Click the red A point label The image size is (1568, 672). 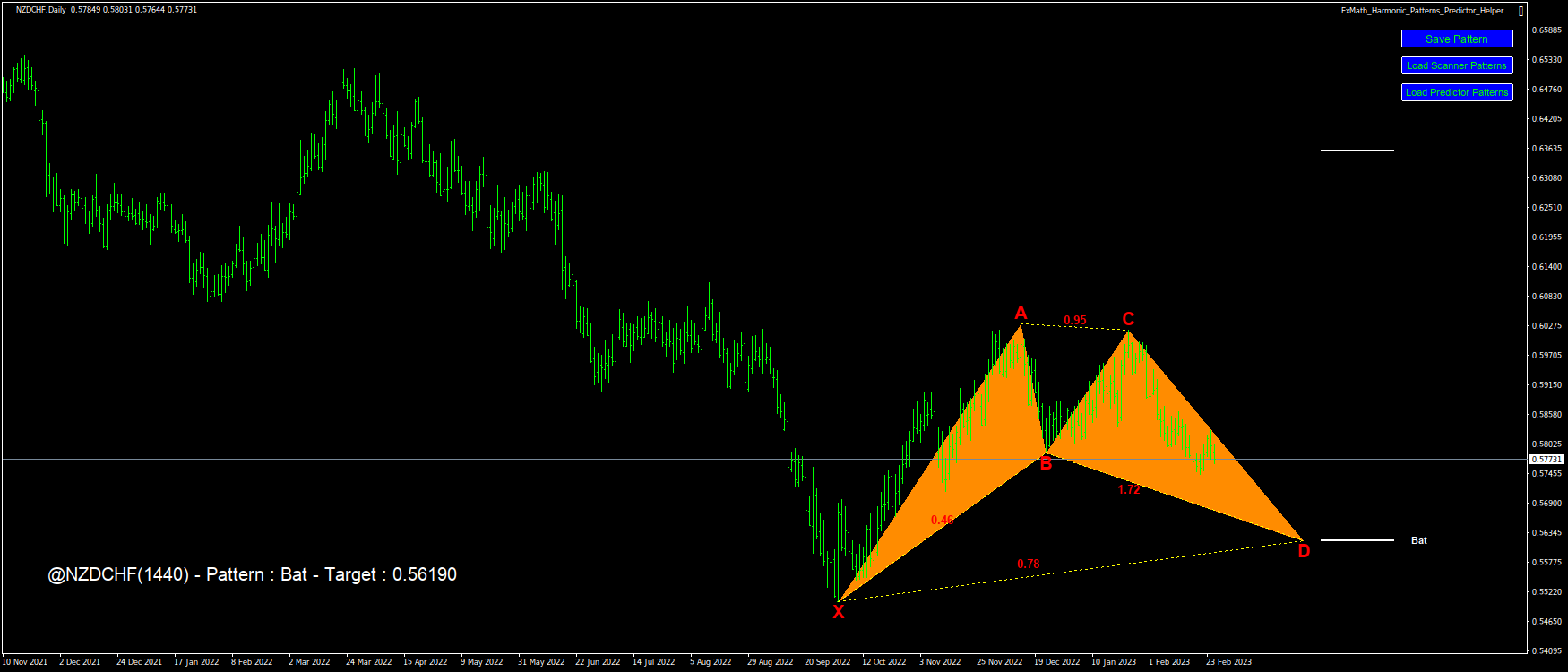pyautogui.click(x=1021, y=313)
